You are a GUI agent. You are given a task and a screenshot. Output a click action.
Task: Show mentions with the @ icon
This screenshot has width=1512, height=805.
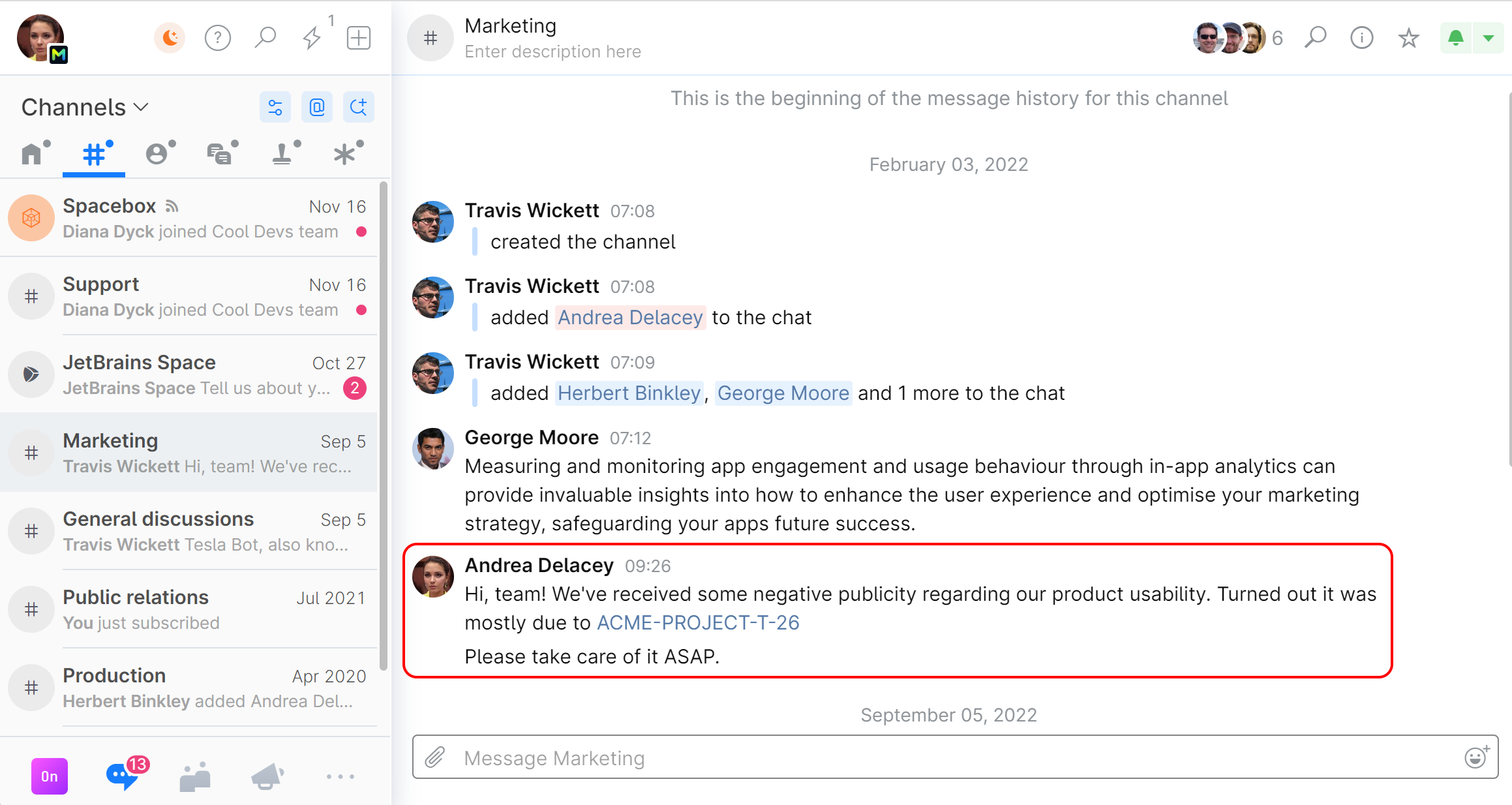[317, 107]
